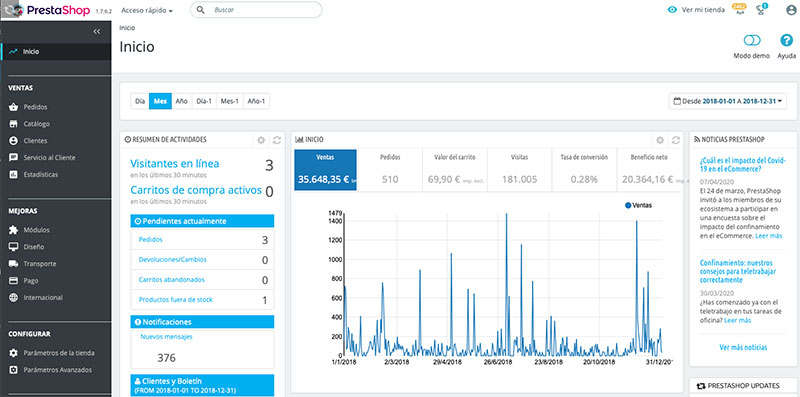800x397 pixels.
Task: Open the Carritos de compra activos link
Action: pos(196,190)
